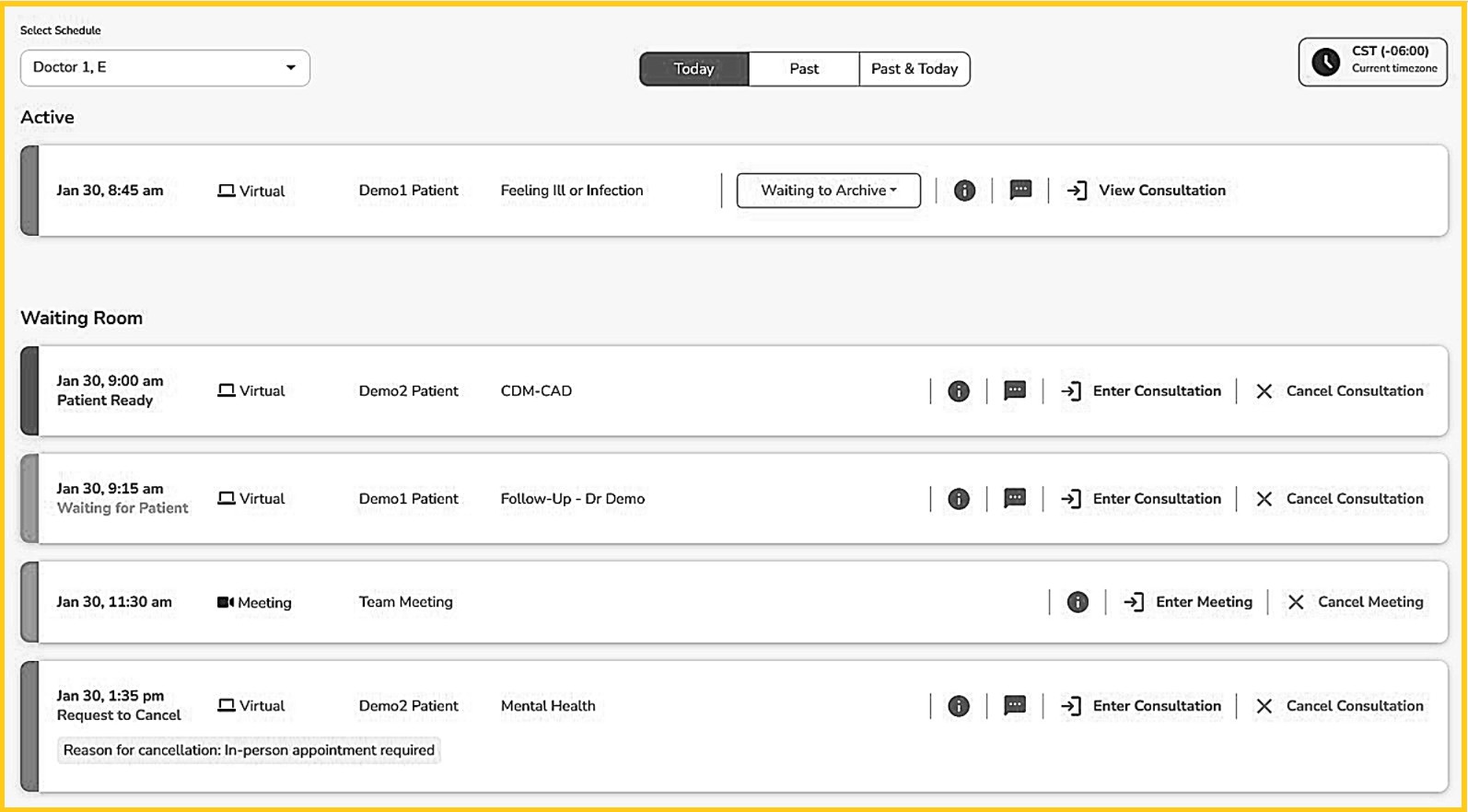The height and width of the screenshot is (812, 1468).
Task: Enter Consultation for CDM-CAD appointment
Action: click(x=1141, y=391)
